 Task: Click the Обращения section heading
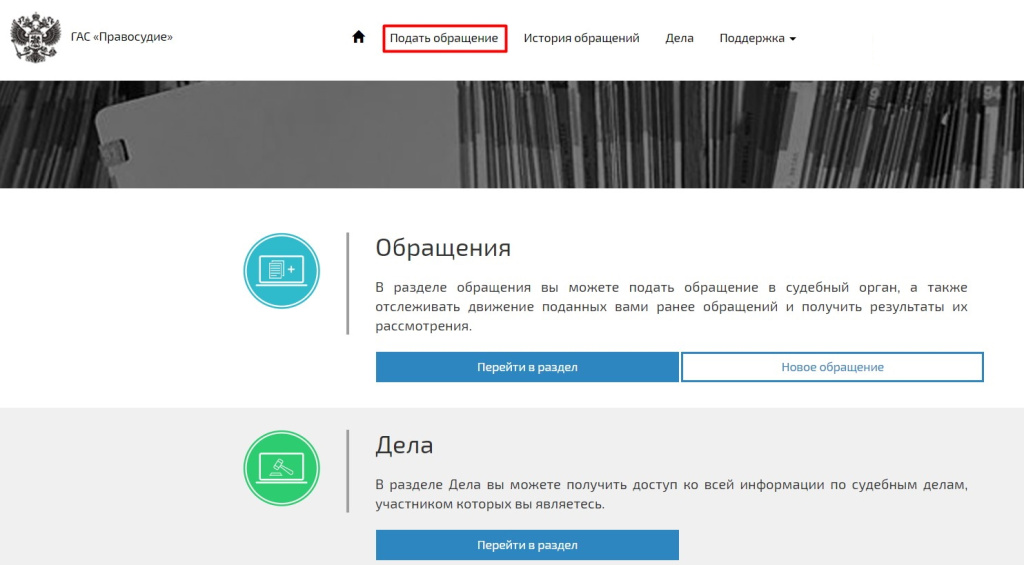[x=443, y=248]
